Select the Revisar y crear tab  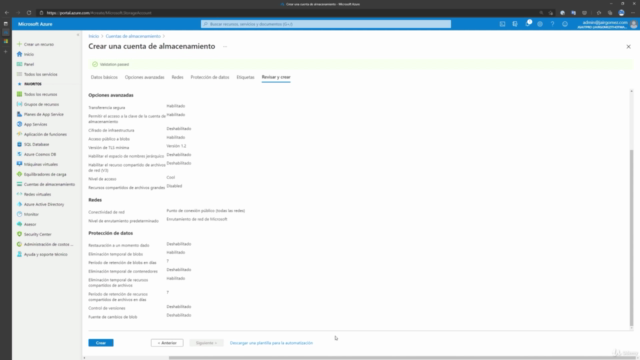[276, 77]
